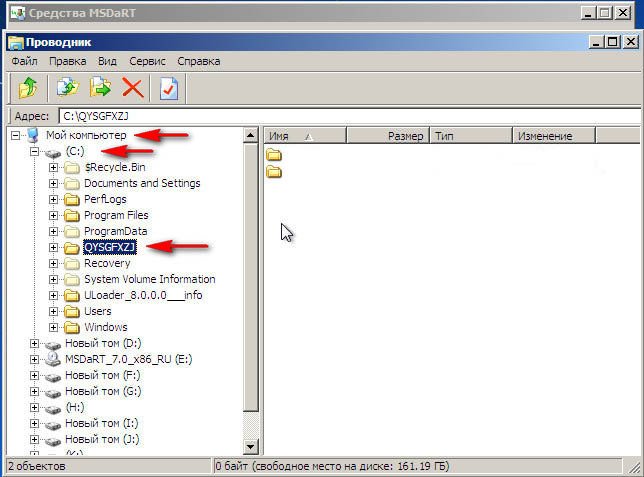Open the Сервис menu

click(147, 61)
